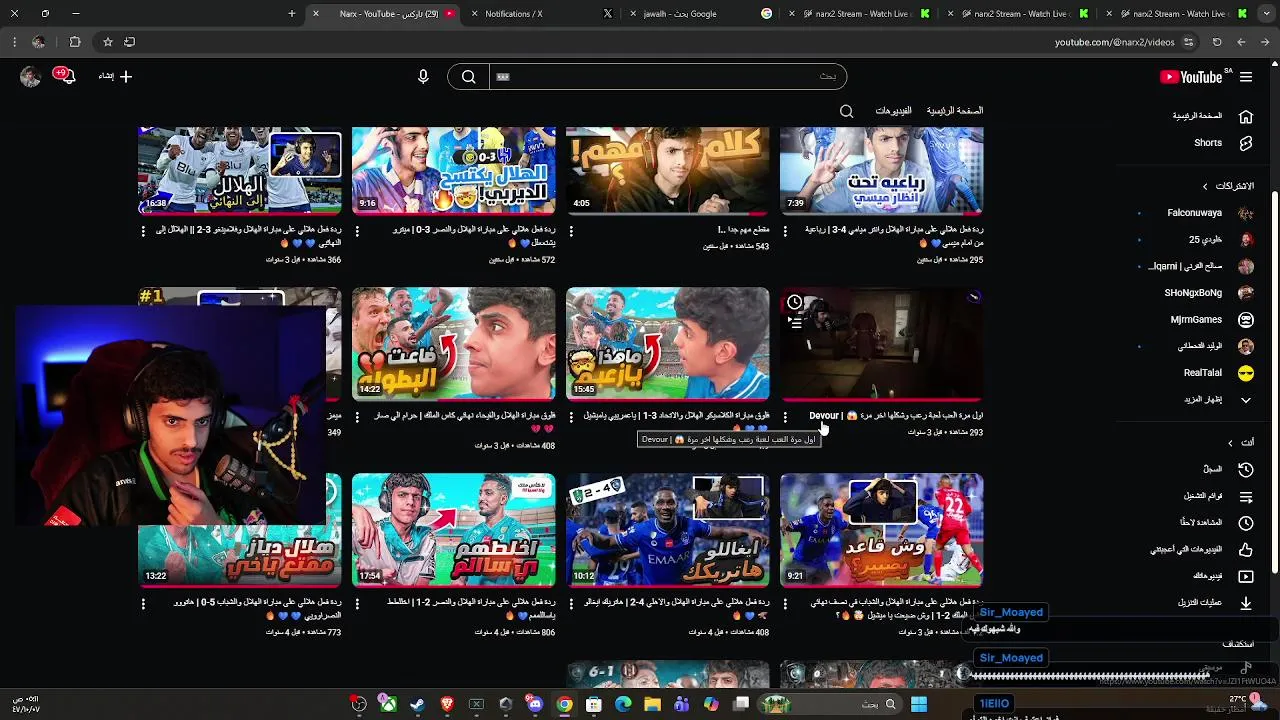1280x720 pixels.
Task: Open options menu for 10:12 video
Action: coord(571,603)
